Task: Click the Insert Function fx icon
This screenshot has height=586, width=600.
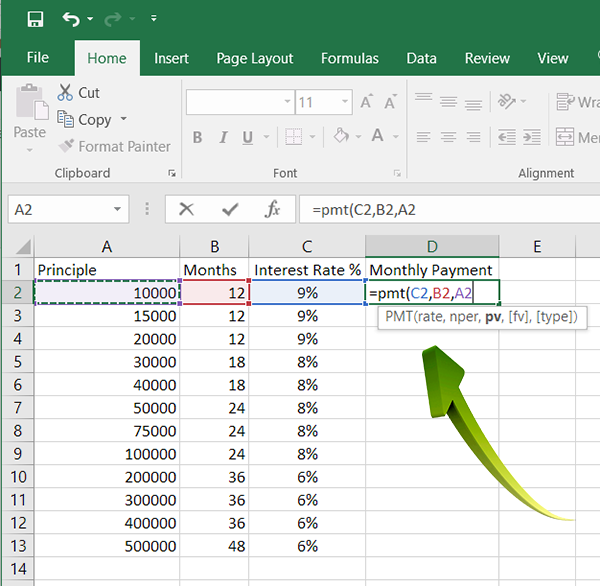Action: 272,209
